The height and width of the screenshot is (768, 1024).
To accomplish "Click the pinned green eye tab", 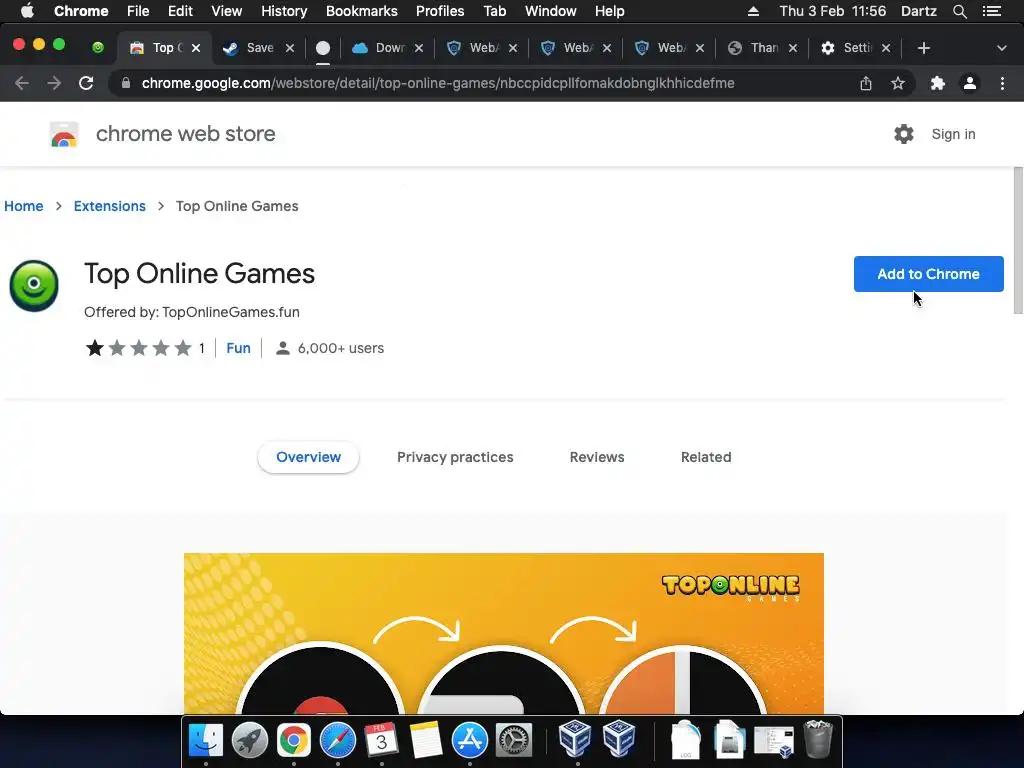I will (98, 47).
